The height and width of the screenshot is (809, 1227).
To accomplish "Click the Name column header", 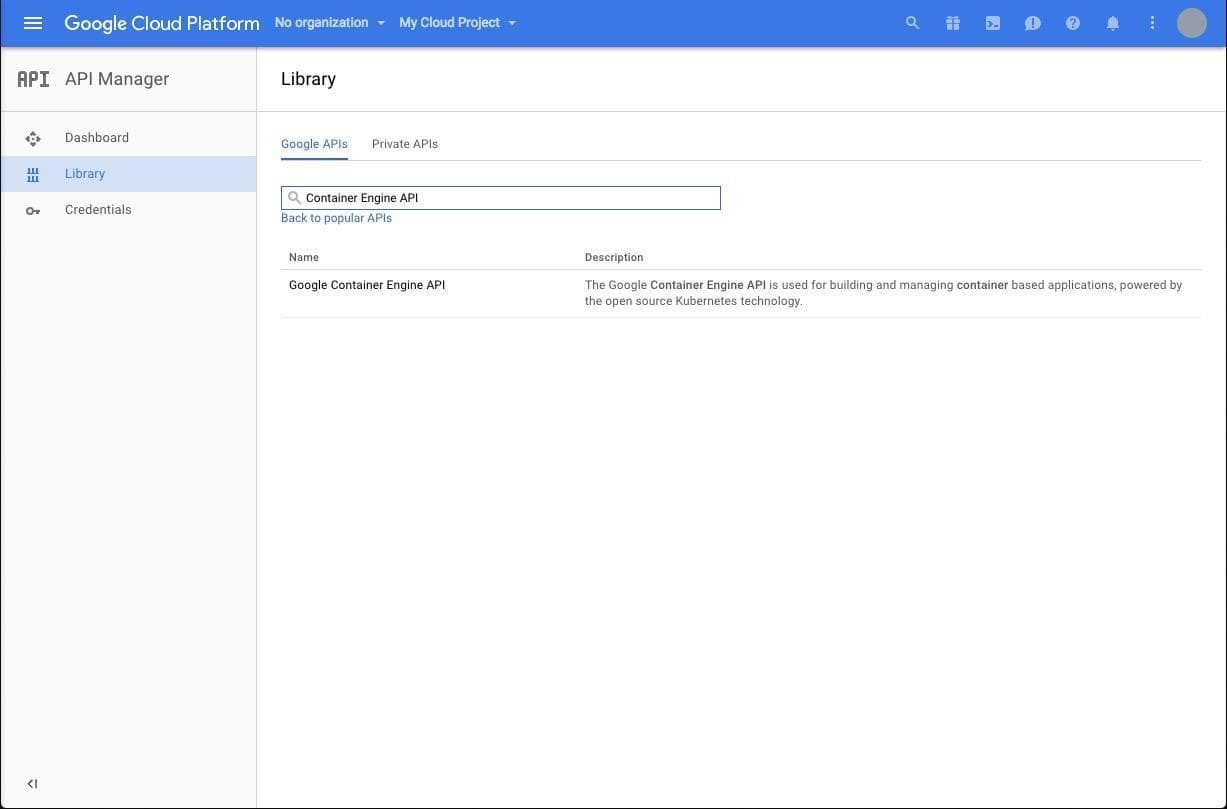I will point(304,257).
